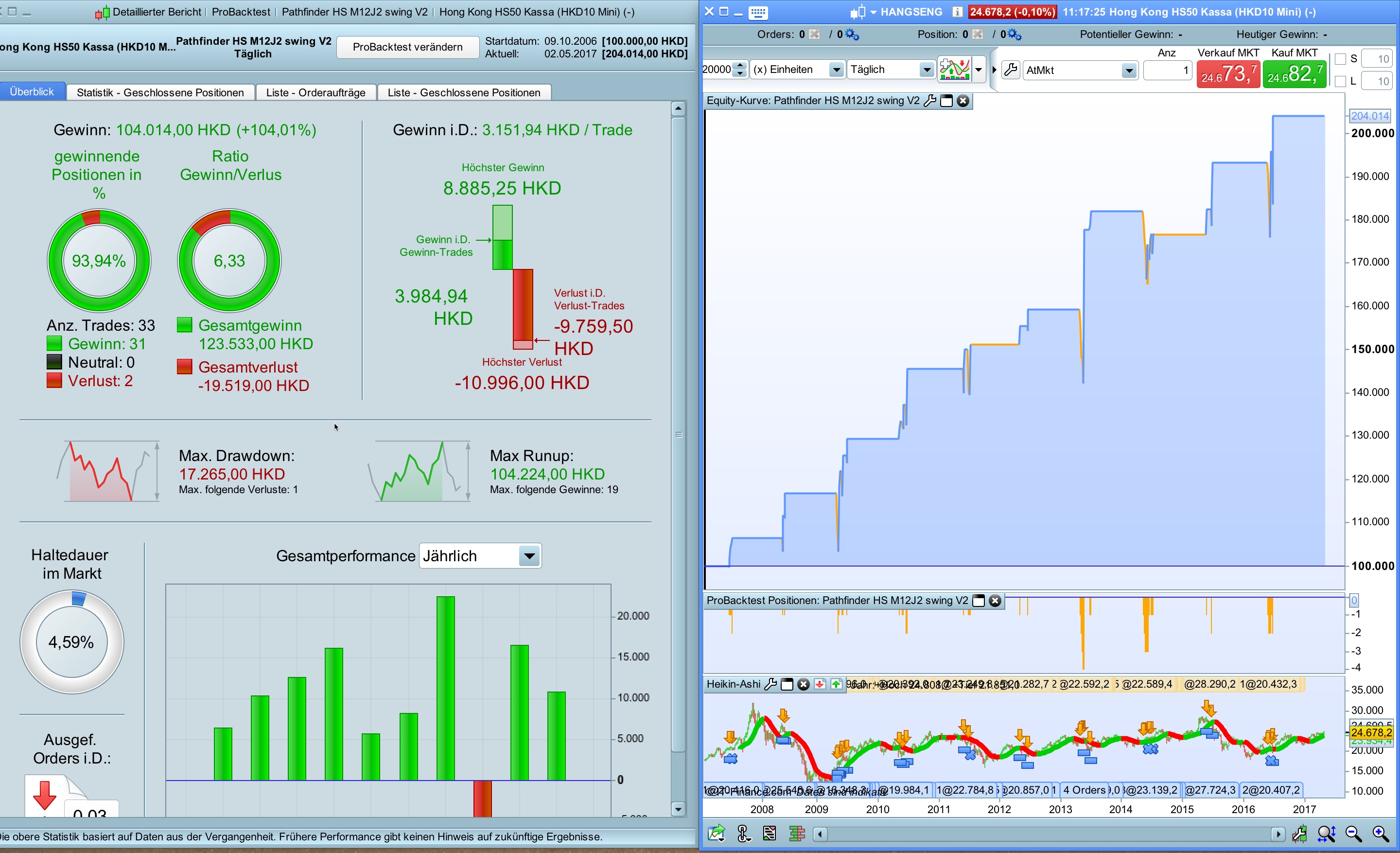Click the ProBacktest verändern button
Image resolution: width=1400 pixels, height=853 pixels.
[x=407, y=47]
